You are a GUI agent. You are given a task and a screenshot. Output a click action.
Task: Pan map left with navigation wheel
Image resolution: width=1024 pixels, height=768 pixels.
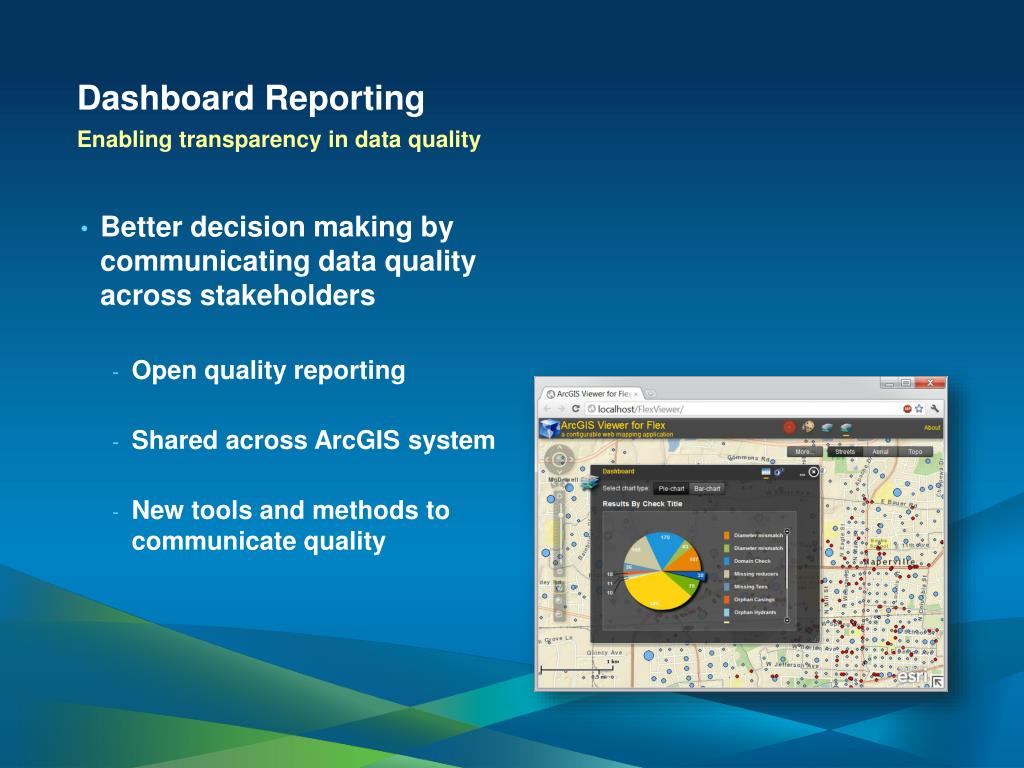(547, 460)
